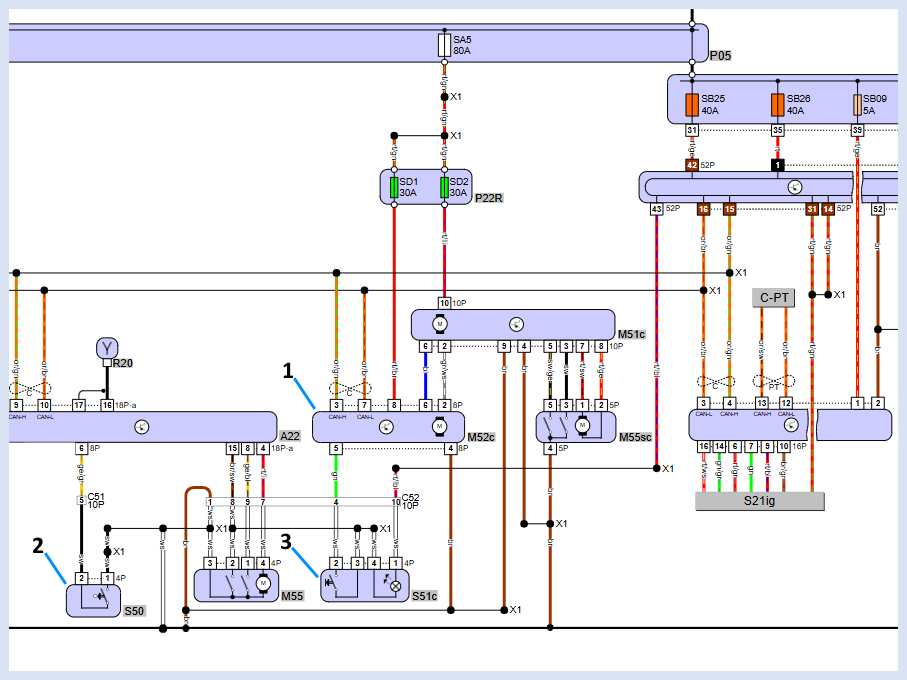This screenshot has width=907, height=680.
Task: Click pin 31 below fuse SB25
Action: 692,131
